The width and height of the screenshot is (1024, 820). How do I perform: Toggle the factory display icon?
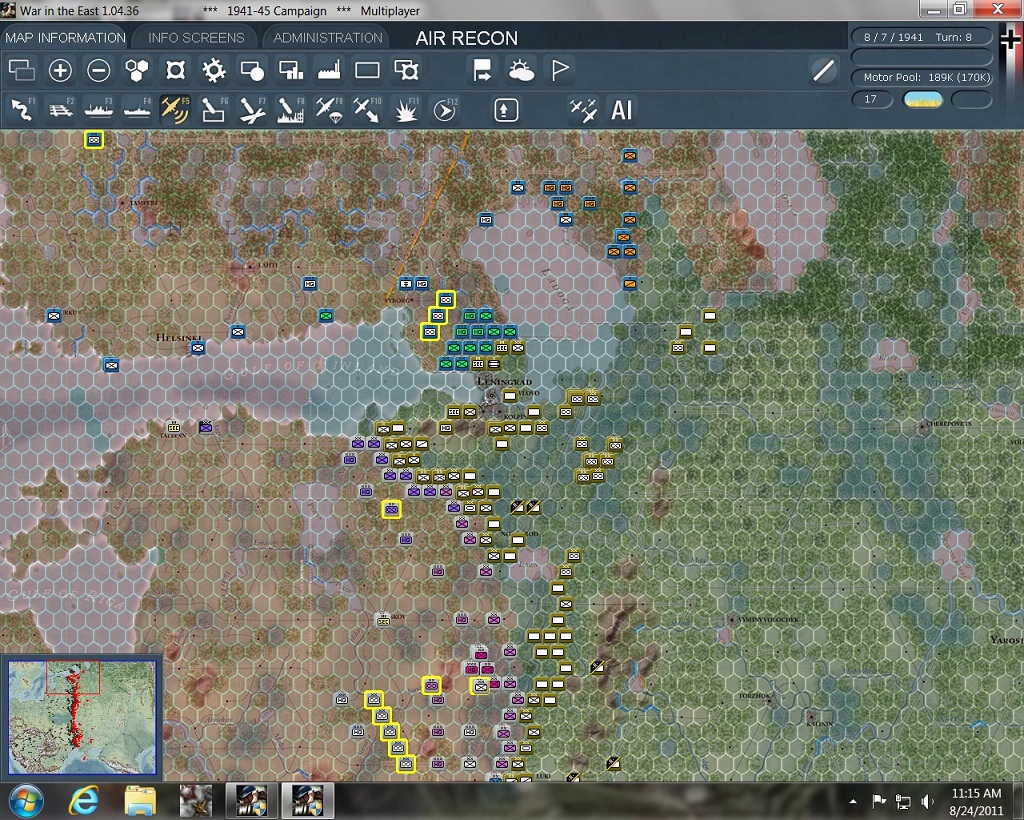pos(329,70)
